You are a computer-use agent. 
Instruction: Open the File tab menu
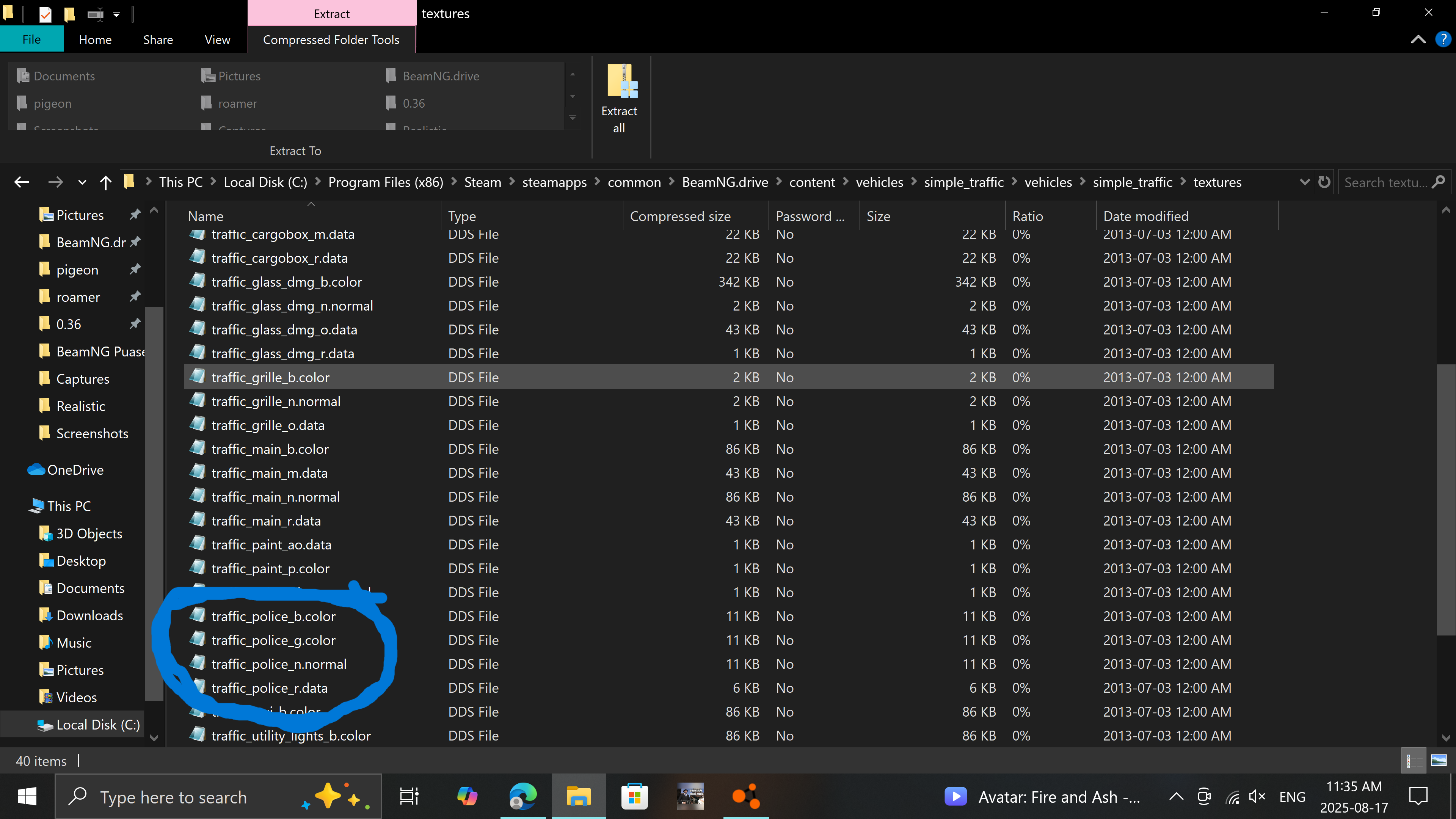31,39
